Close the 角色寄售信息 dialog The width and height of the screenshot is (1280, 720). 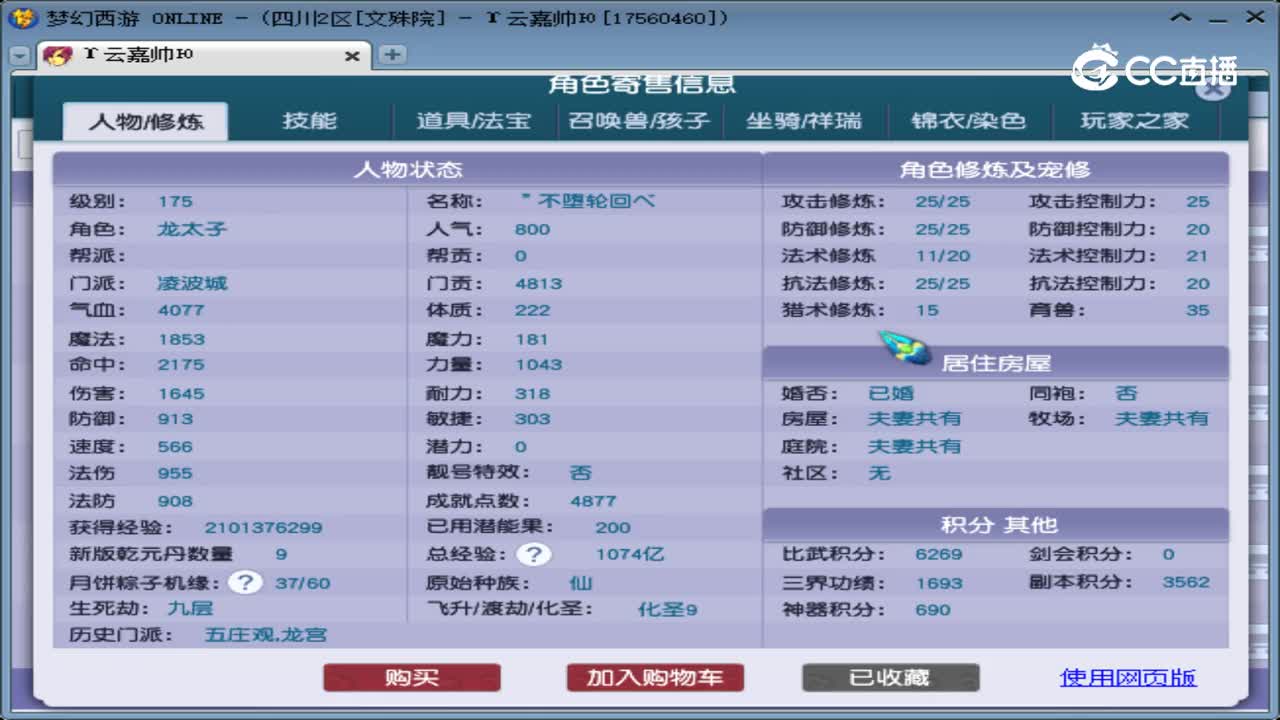(x=1212, y=88)
